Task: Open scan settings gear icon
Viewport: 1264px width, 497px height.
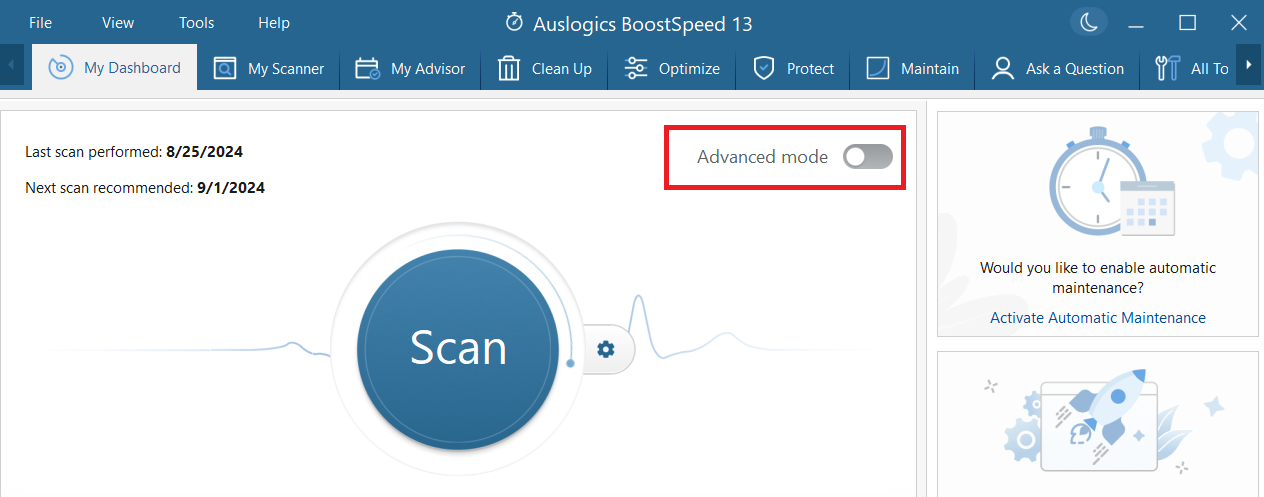Action: point(605,349)
